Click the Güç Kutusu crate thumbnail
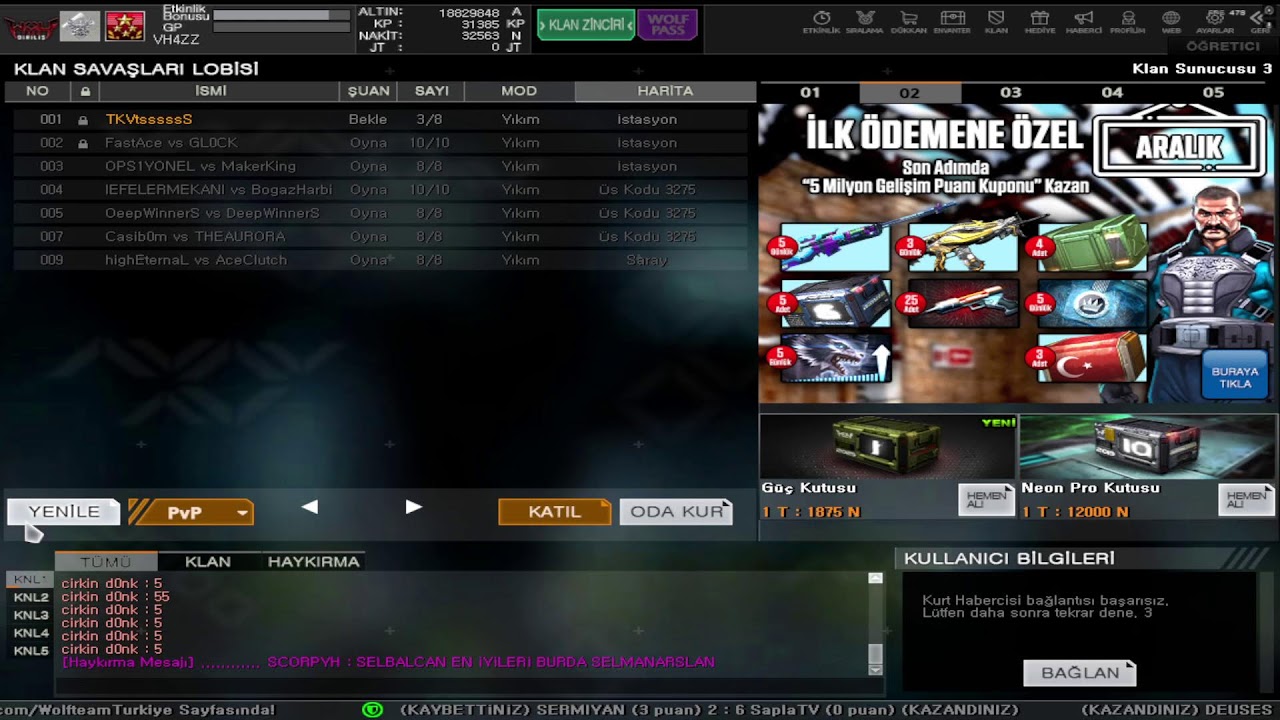Screen dimensions: 1280x720 (x=887, y=447)
